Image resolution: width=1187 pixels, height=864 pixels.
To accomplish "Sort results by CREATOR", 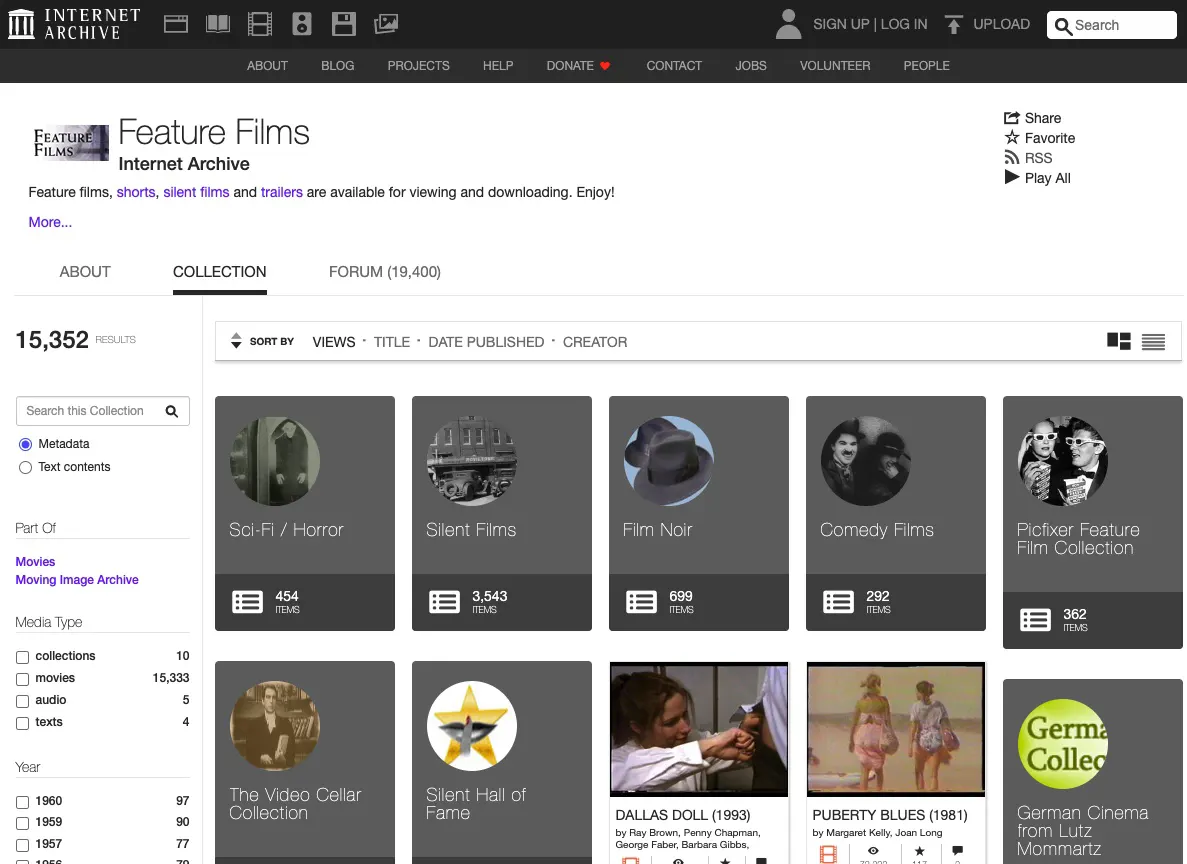I will pos(595,342).
